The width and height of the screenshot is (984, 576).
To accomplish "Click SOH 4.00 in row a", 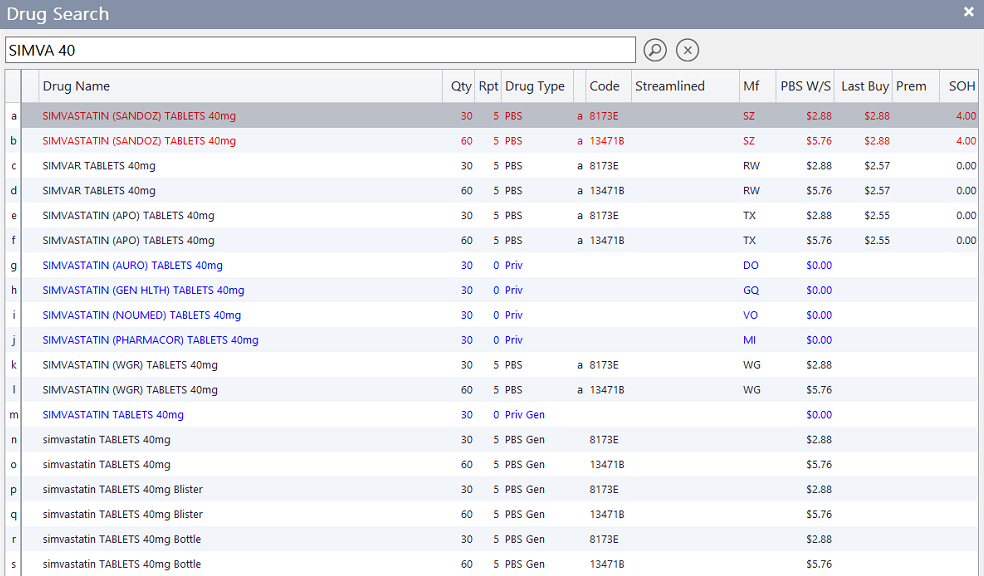I will 966,116.
